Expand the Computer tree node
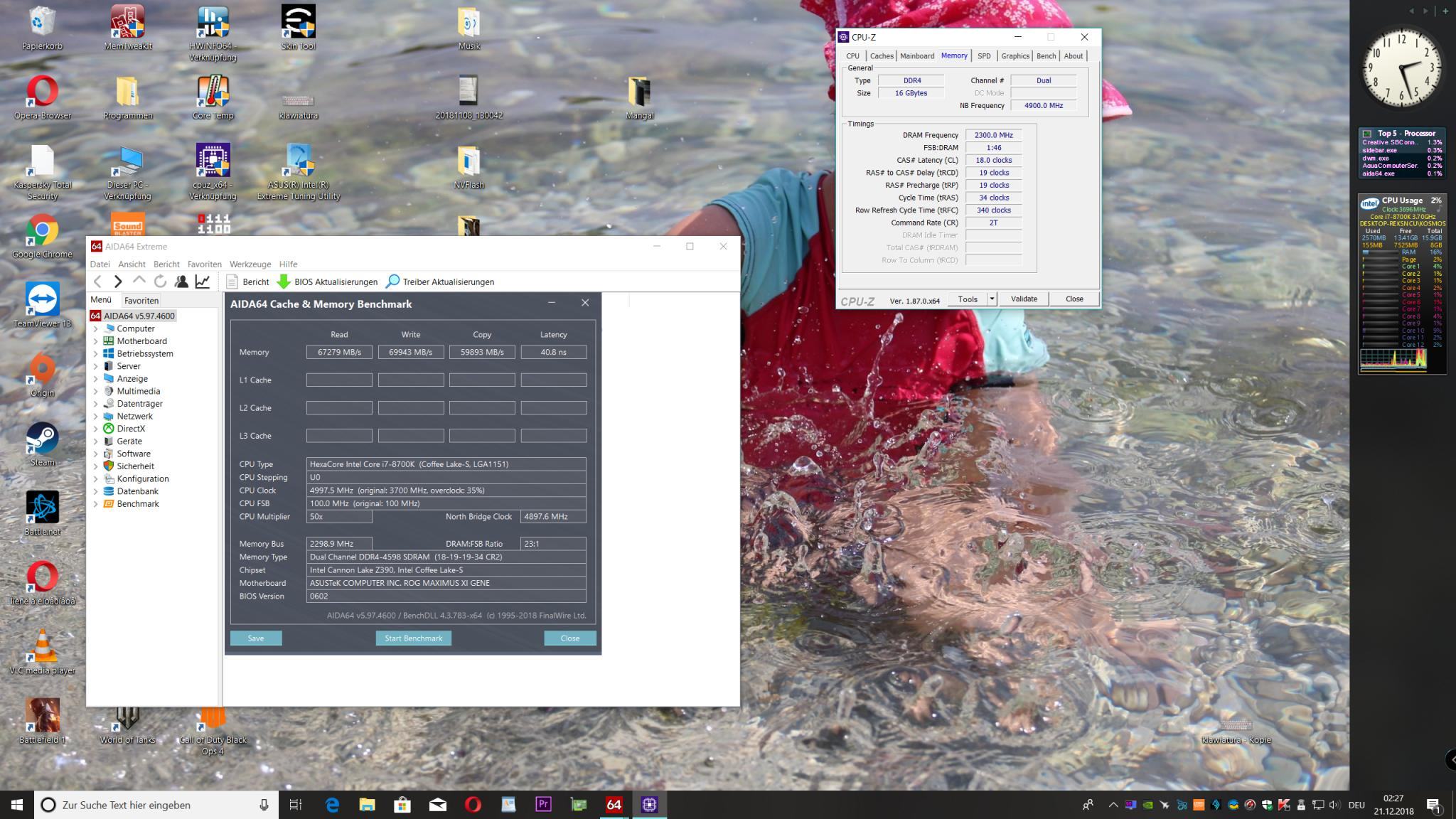The image size is (1456, 819). [96, 329]
